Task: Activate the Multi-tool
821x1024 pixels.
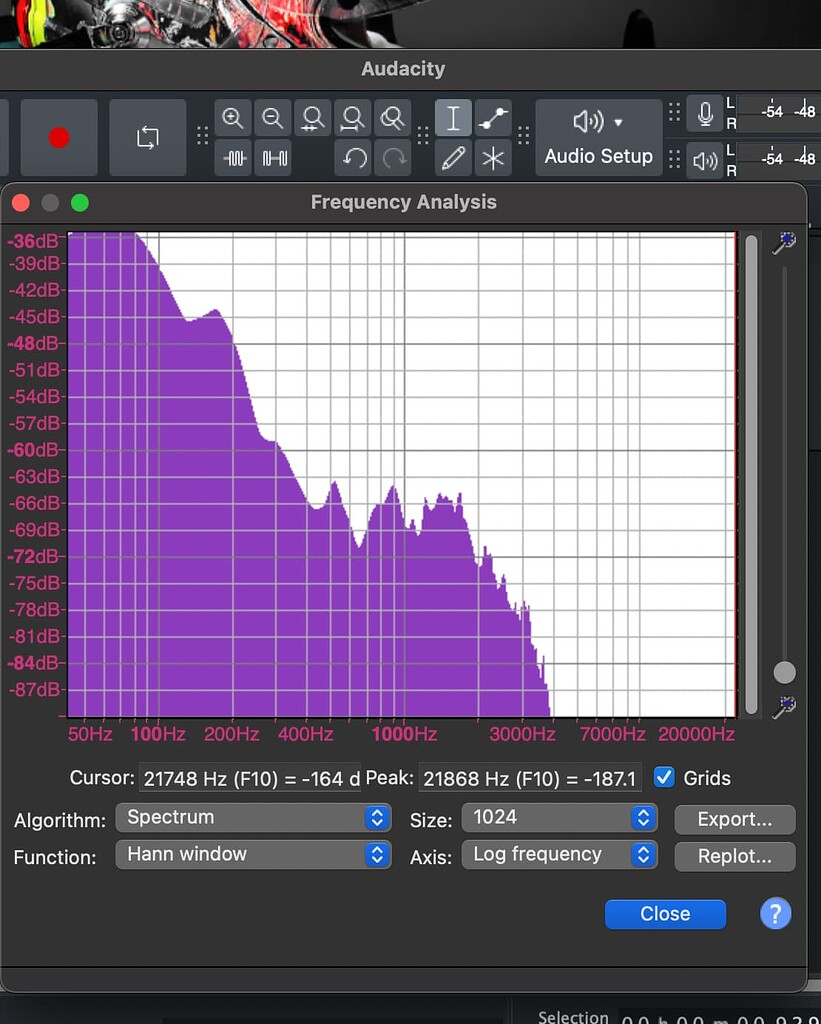Action: click(x=493, y=157)
